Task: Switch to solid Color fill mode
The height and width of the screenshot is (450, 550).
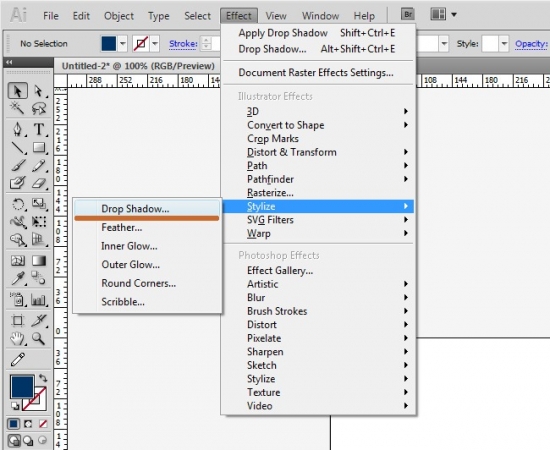Action: [x=14, y=424]
